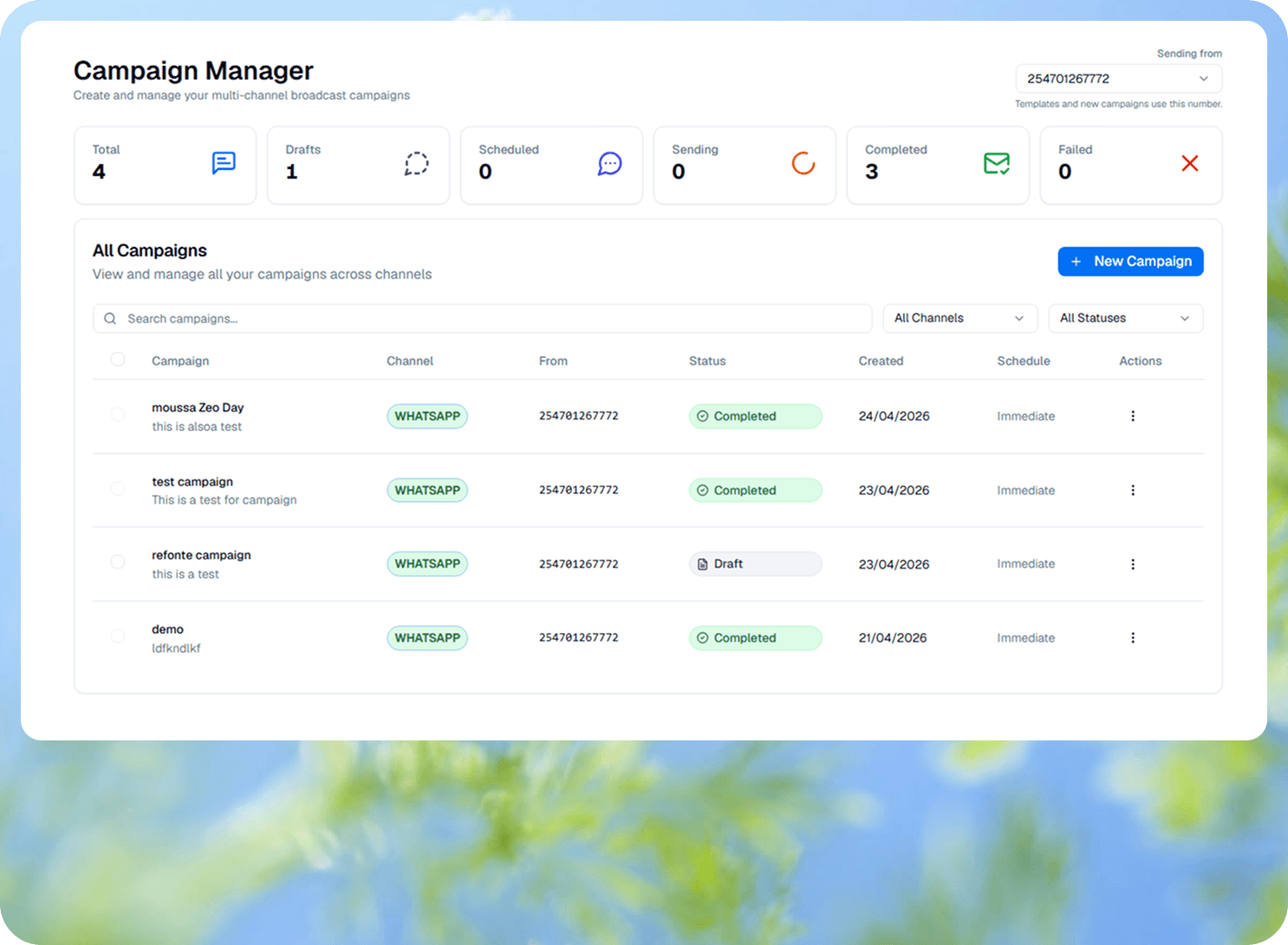Image resolution: width=1288 pixels, height=945 pixels.
Task: Click Completed status of moussa Zeo Day
Action: coord(755,416)
